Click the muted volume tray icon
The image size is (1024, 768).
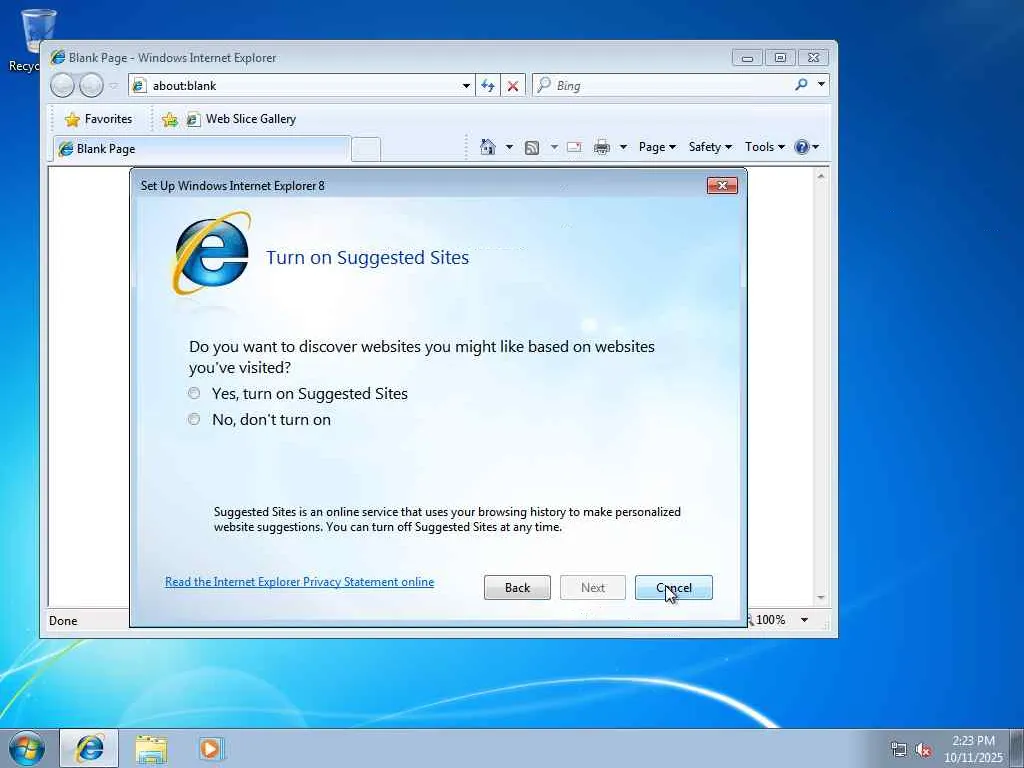point(923,750)
